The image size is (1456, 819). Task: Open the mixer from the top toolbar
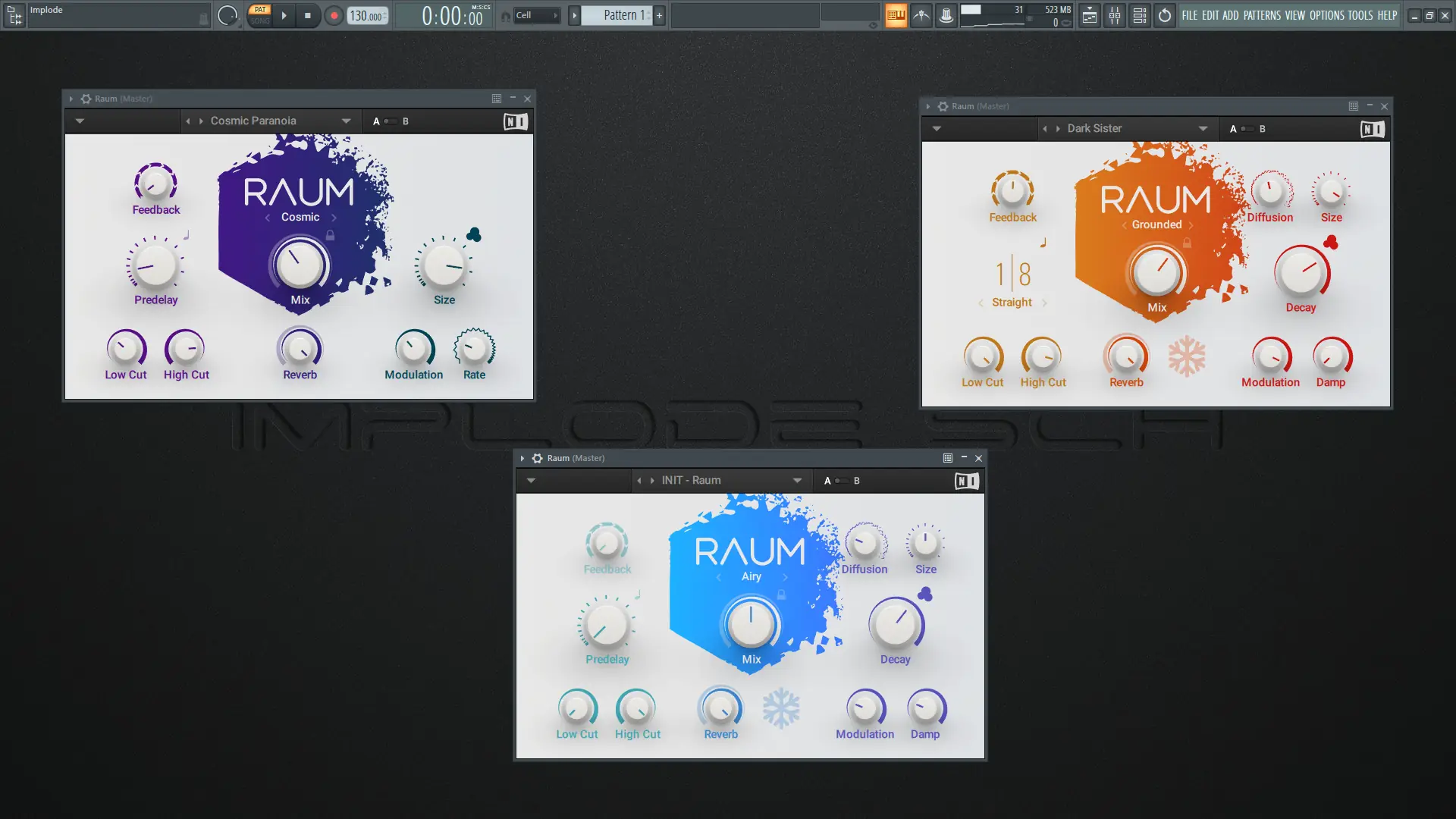[x=1115, y=15]
